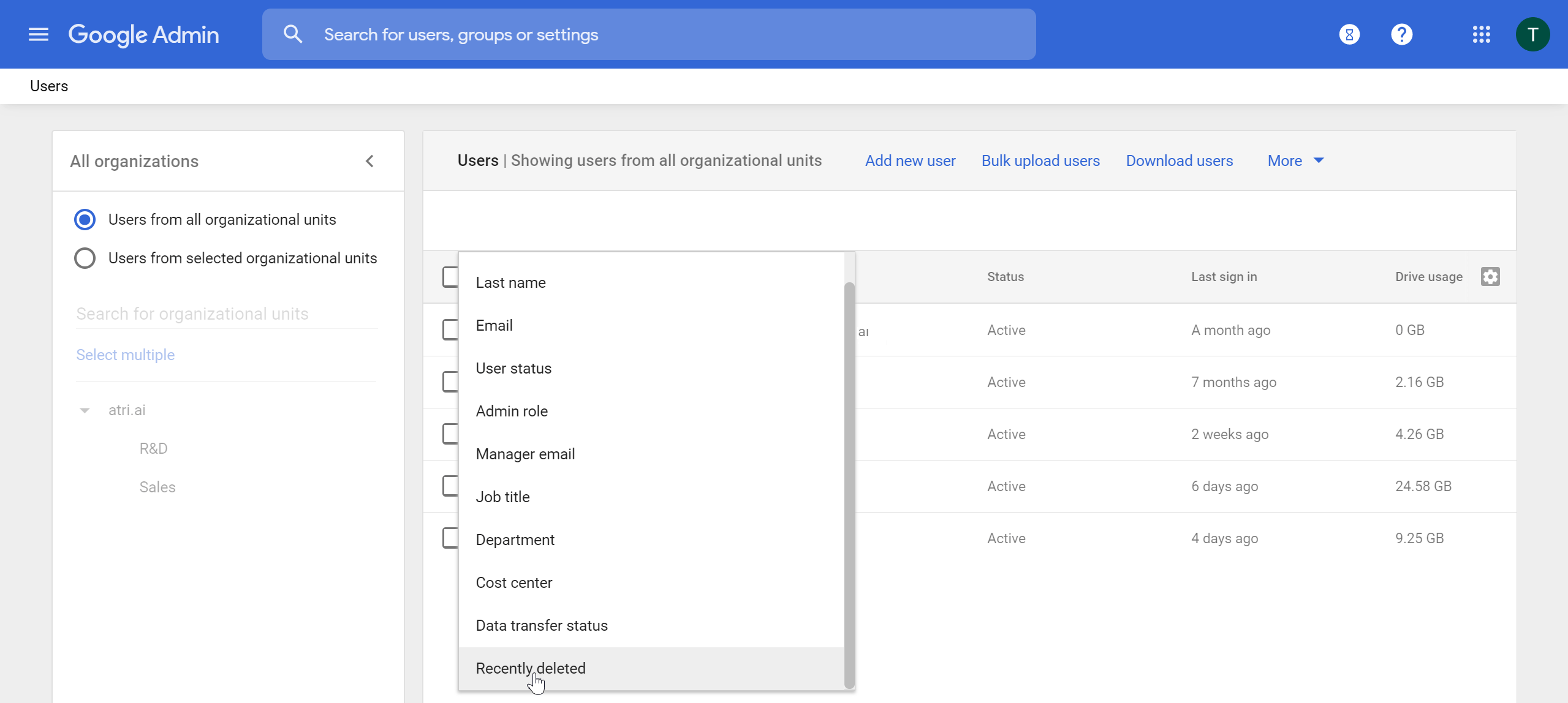This screenshot has width=1568, height=703.
Task: Choose Recently deleted from the column menu
Action: tap(531, 668)
